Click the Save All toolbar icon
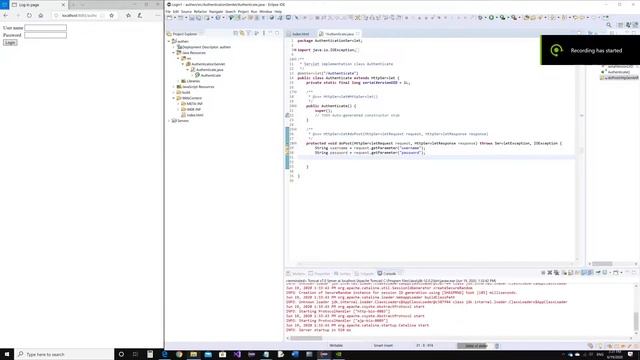Image resolution: width=640 pixels, height=360 pixels. click(x=198, y=18)
